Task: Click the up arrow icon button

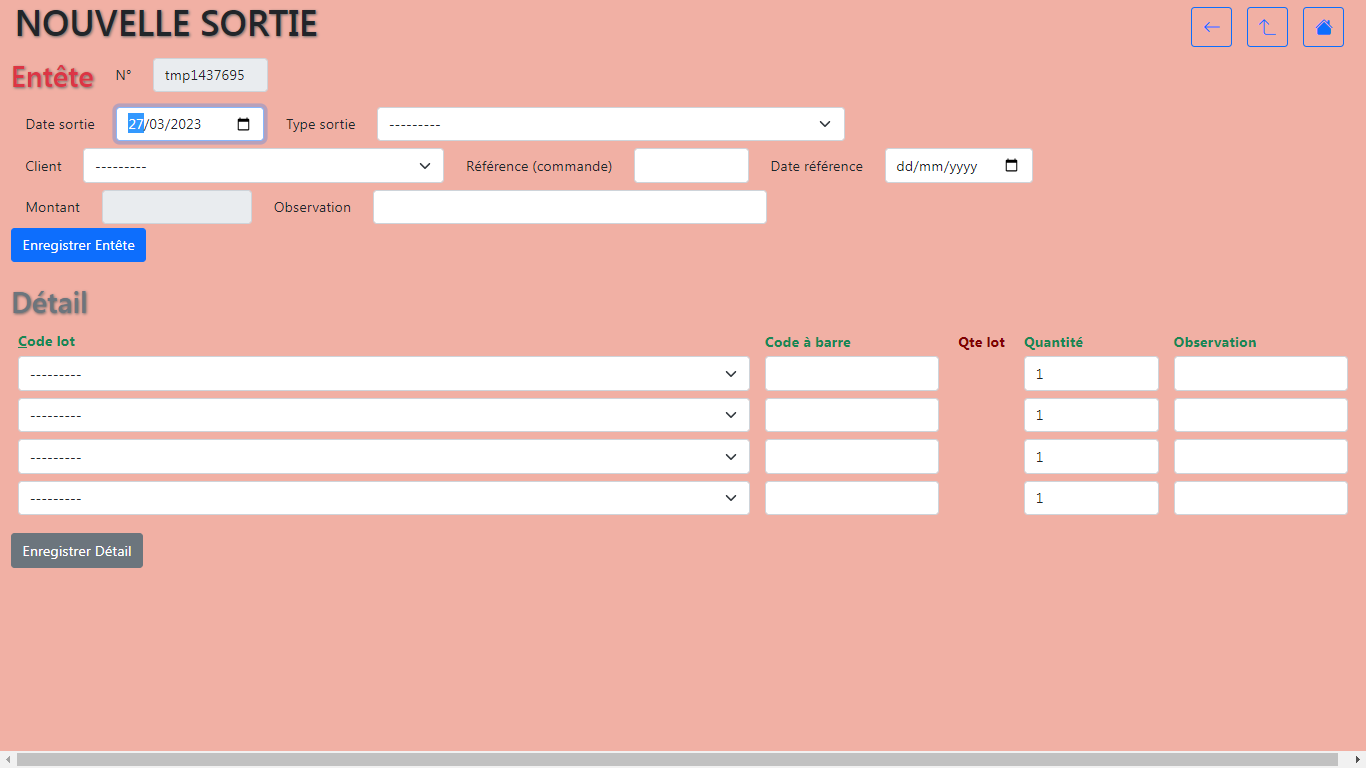Action: click(1267, 27)
